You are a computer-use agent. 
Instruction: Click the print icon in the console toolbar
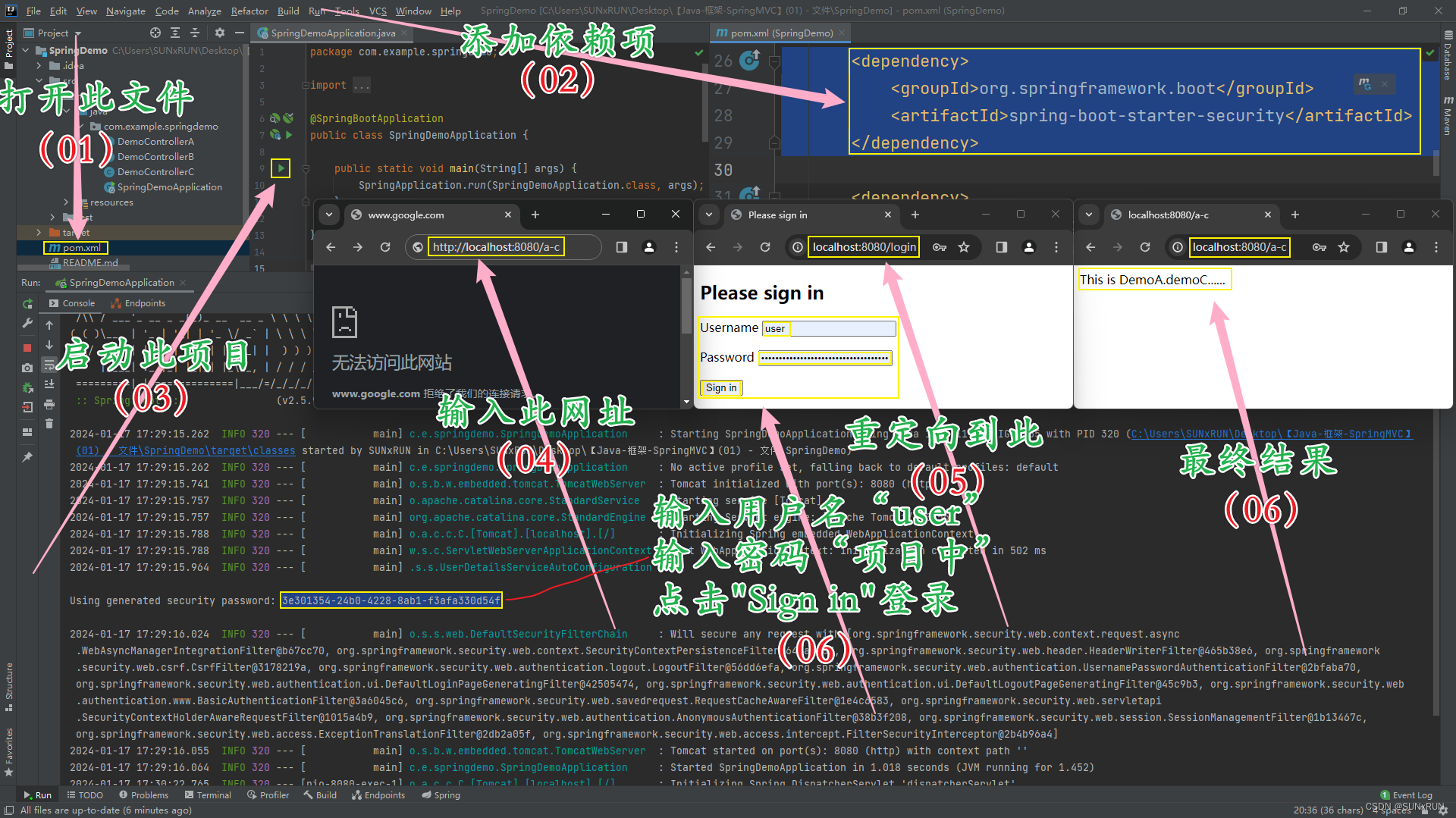pyautogui.click(x=49, y=404)
